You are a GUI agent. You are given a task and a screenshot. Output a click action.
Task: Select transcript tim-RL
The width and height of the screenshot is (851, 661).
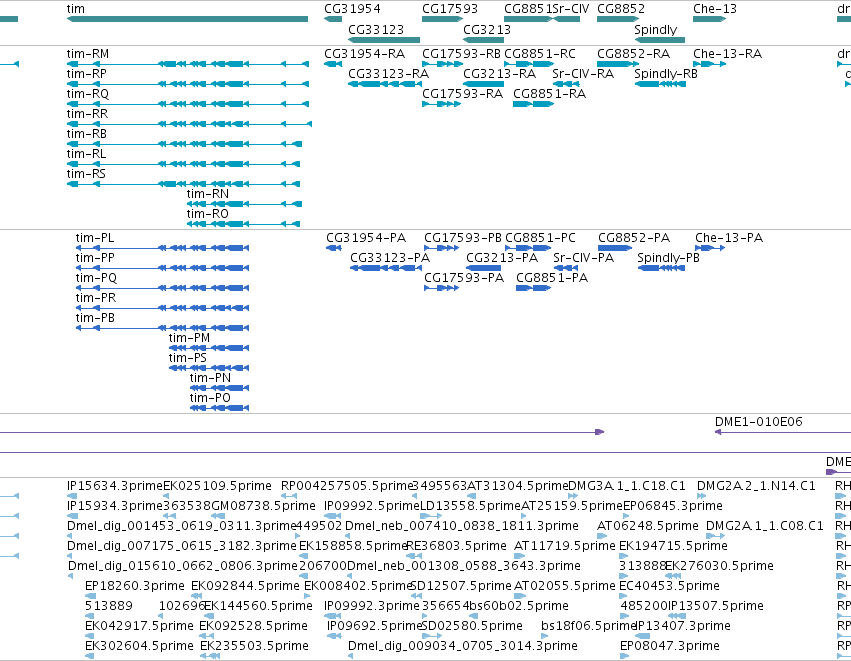click(x=183, y=164)
